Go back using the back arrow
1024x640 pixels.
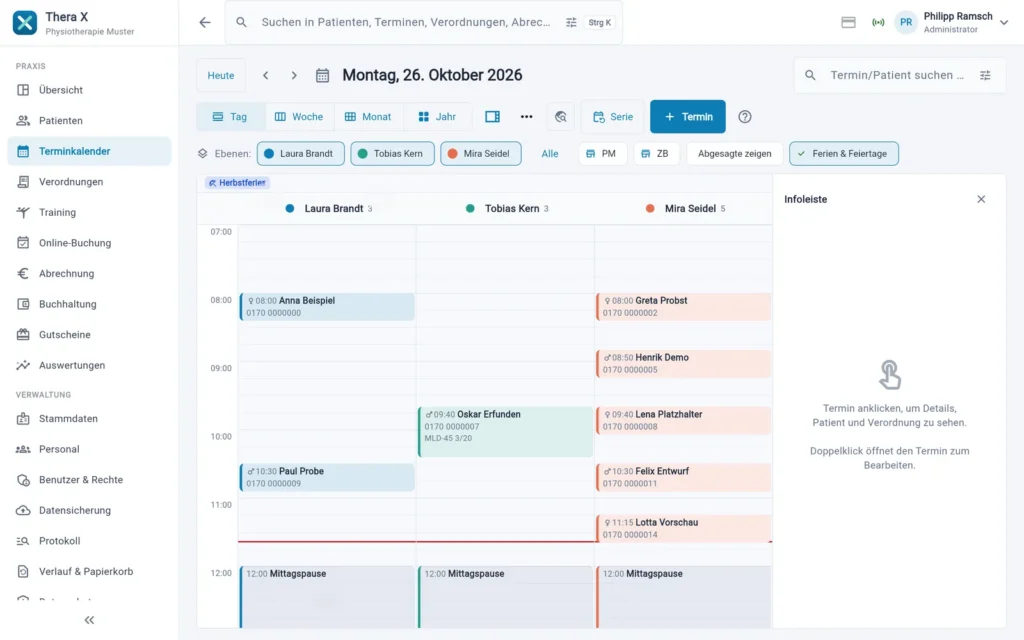tap(205, 22)
